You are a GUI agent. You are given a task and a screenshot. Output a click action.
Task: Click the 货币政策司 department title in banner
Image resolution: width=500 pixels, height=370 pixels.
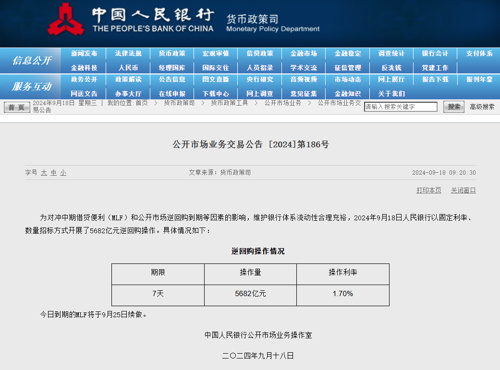pos(252,19)
